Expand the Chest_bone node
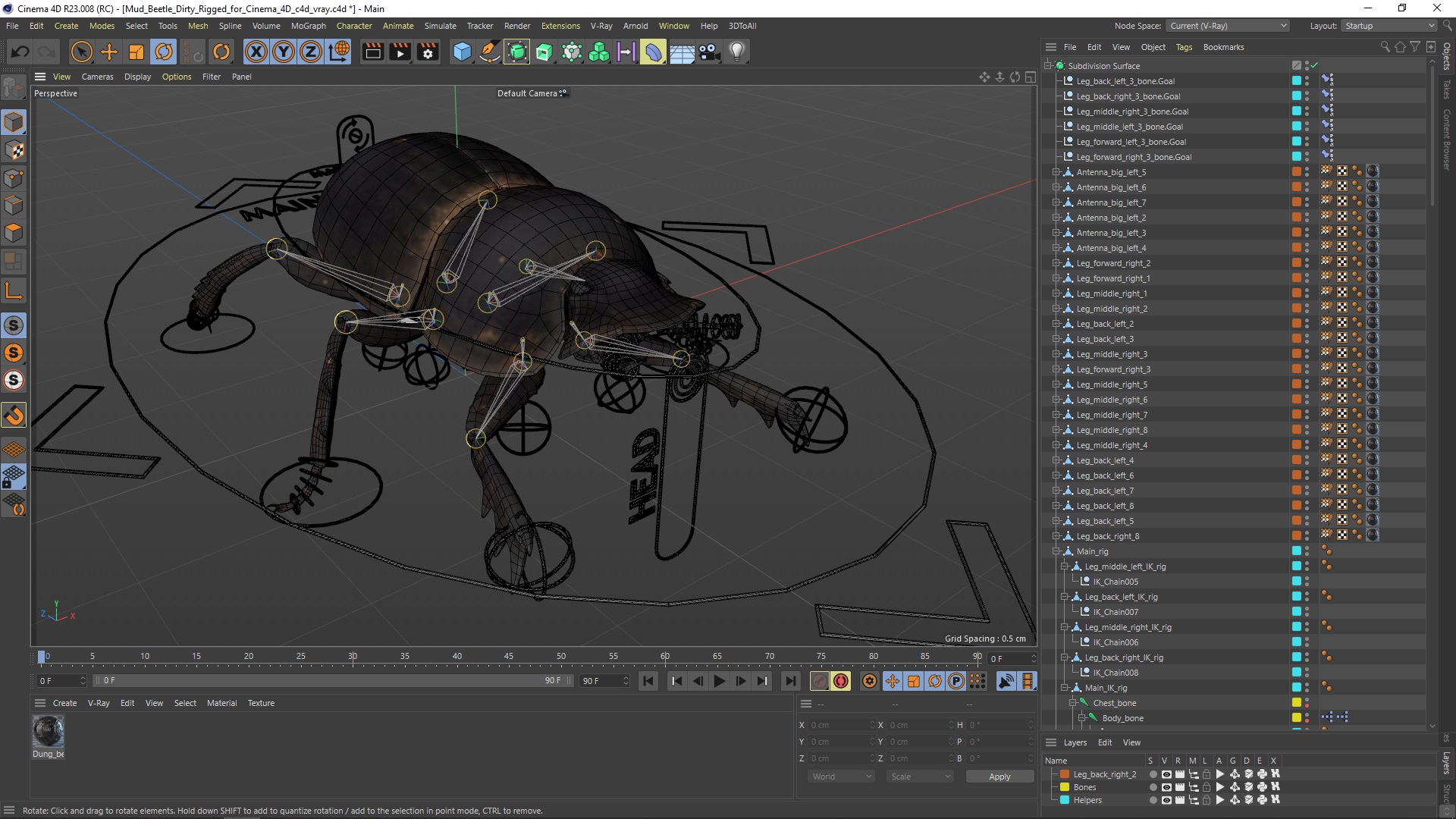This screenshot has width=1456, height=819. [x=1074, y=702]
